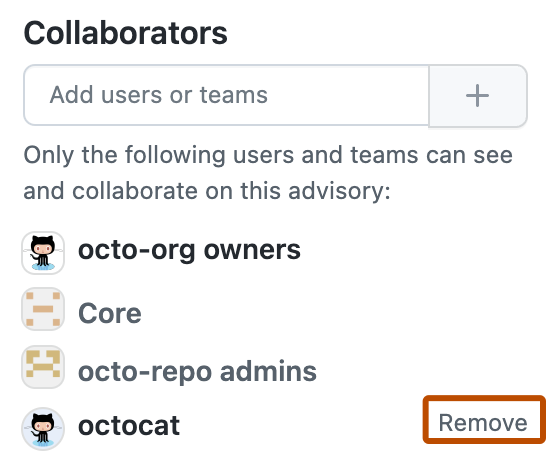Click the octo-repo admins identicon avatar

pos(43,367)
